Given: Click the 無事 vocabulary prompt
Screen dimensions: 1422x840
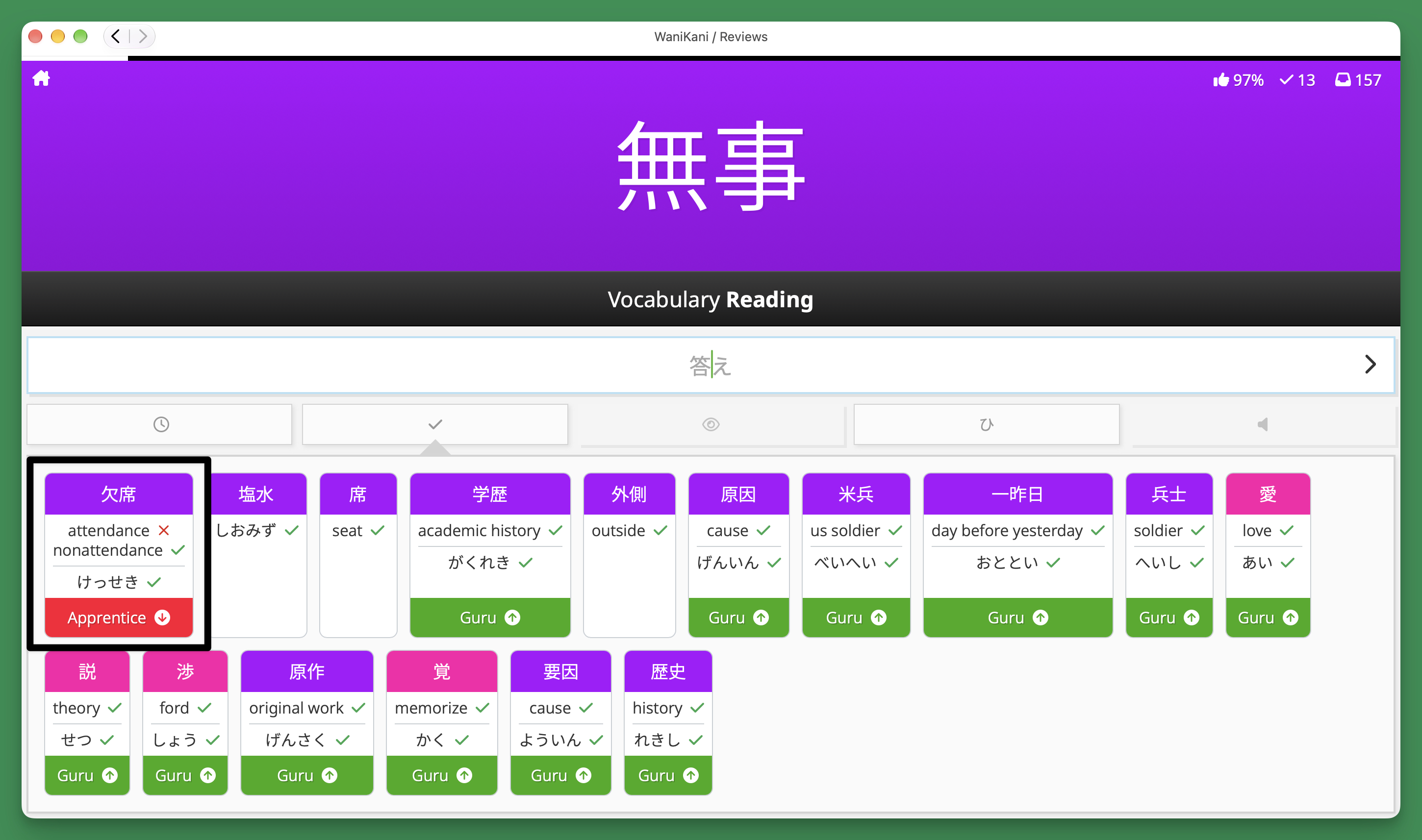Looking at the screenshot, I should (711, 166).
